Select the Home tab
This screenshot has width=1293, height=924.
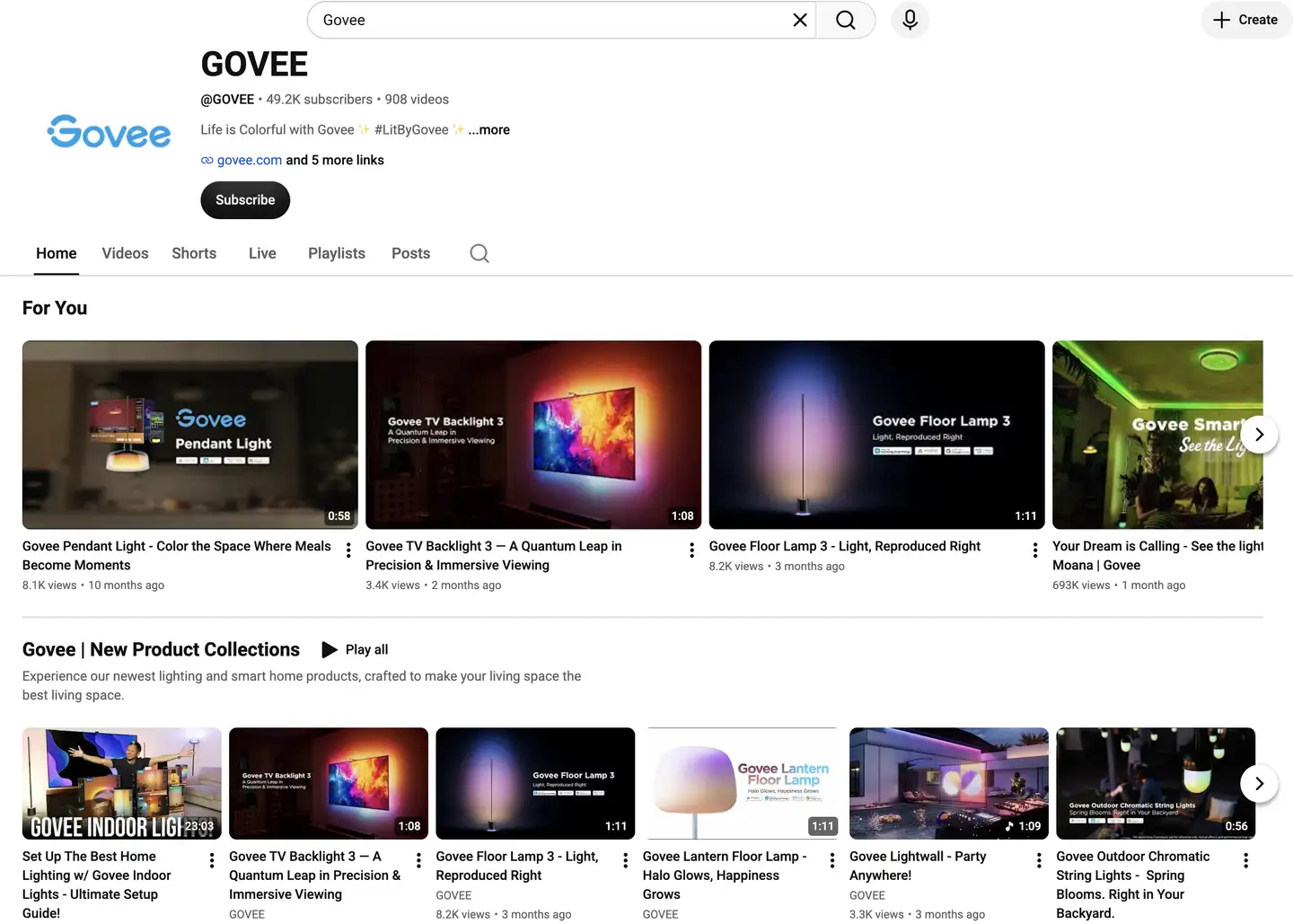tap(57, 253)
